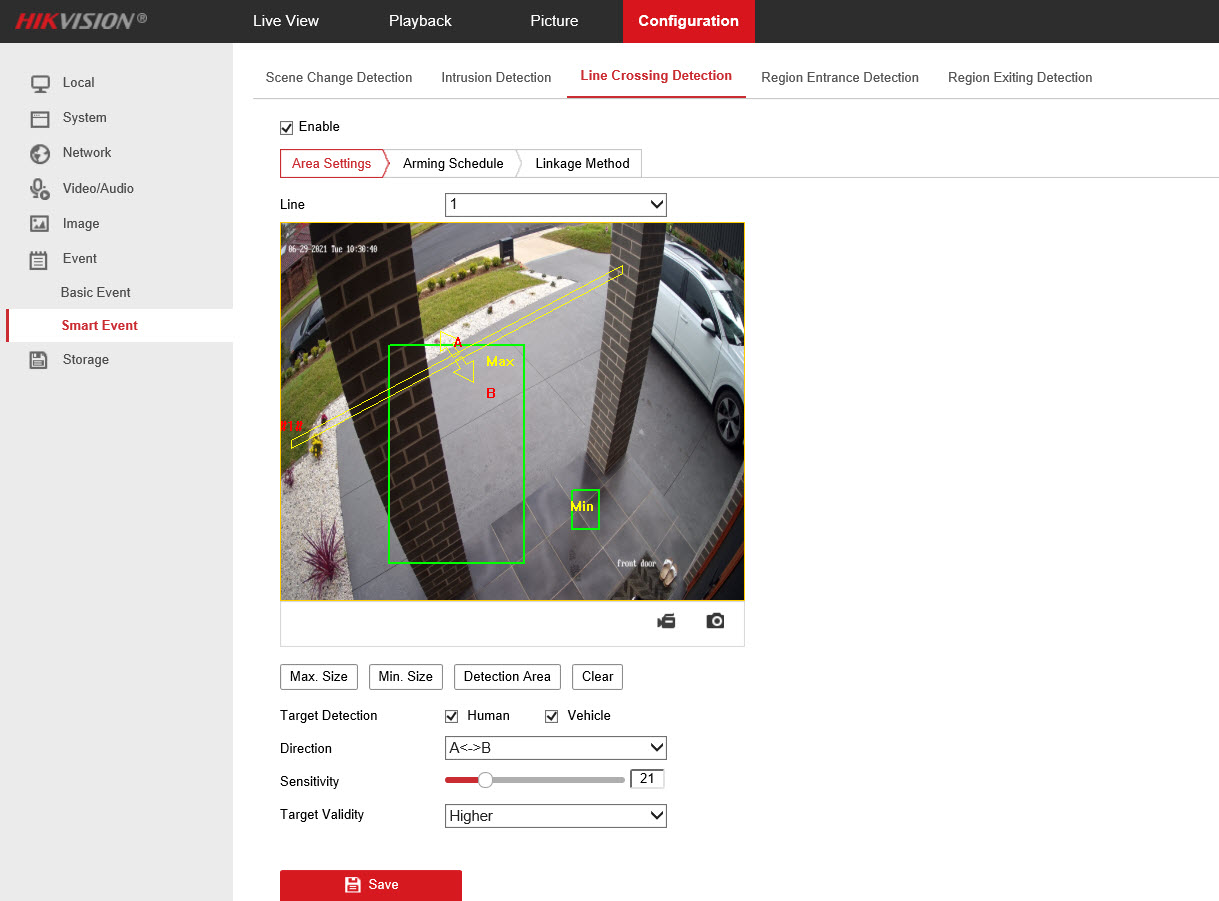Open the Line number dropdown
This screenshot has width=1219, height=901.
point(555,205)
